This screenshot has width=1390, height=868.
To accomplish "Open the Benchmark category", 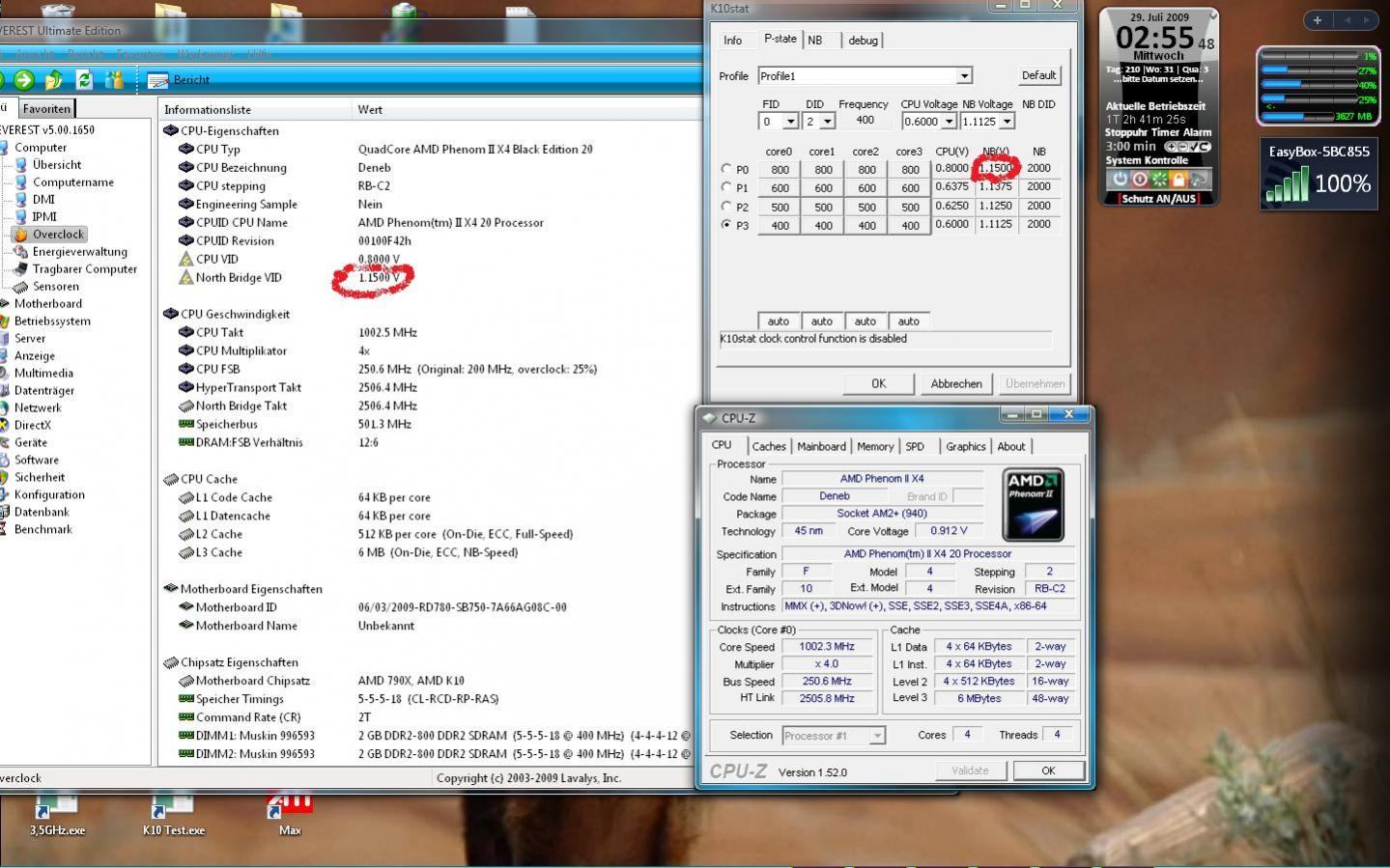I will [43, 530].
